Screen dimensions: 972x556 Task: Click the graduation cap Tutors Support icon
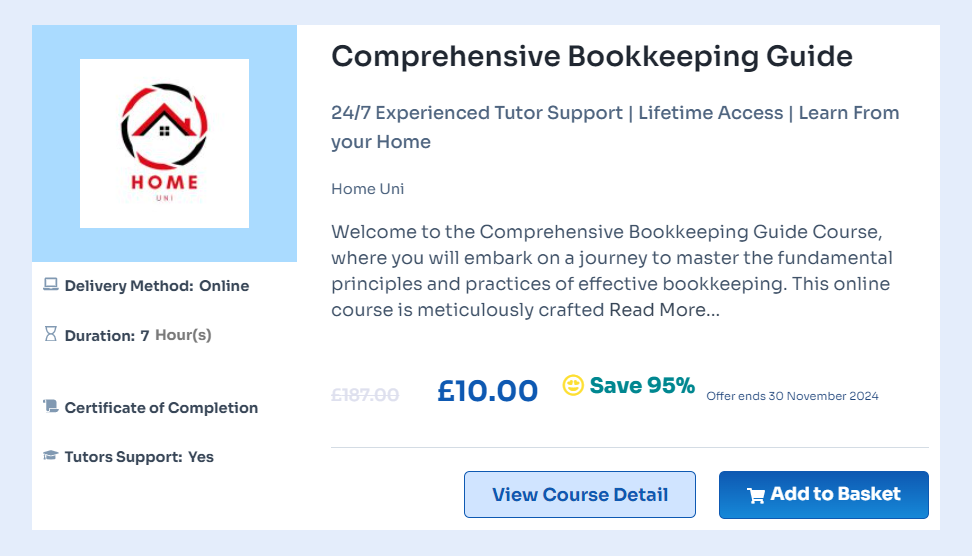click(x=51, y=456)
